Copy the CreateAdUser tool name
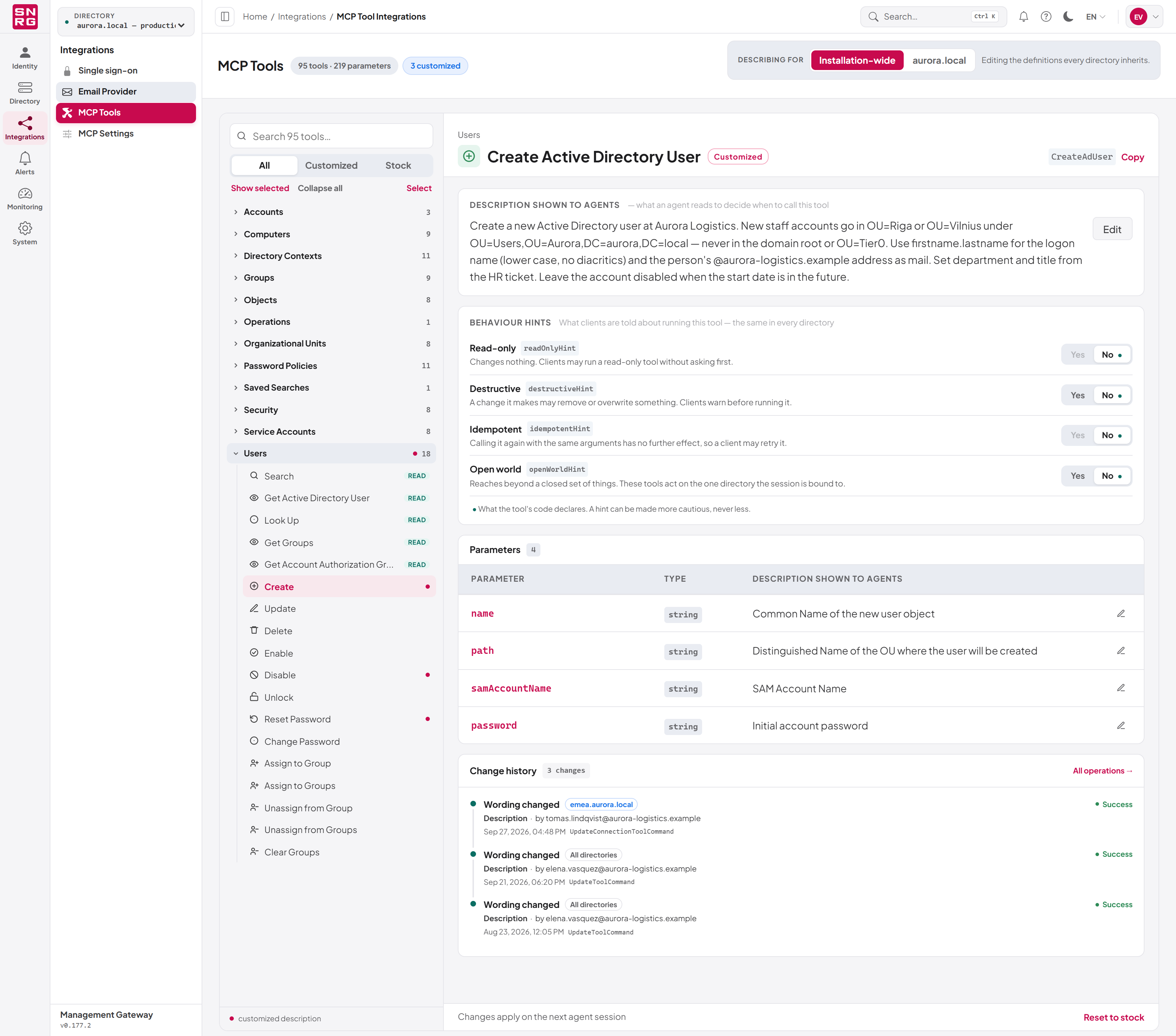This screenshot has width=1176, height=1036. [x=1132, y=157]
